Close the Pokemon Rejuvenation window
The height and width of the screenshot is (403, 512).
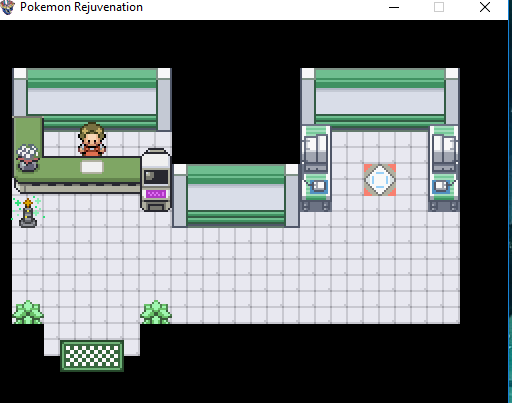(x=485, y=7)
